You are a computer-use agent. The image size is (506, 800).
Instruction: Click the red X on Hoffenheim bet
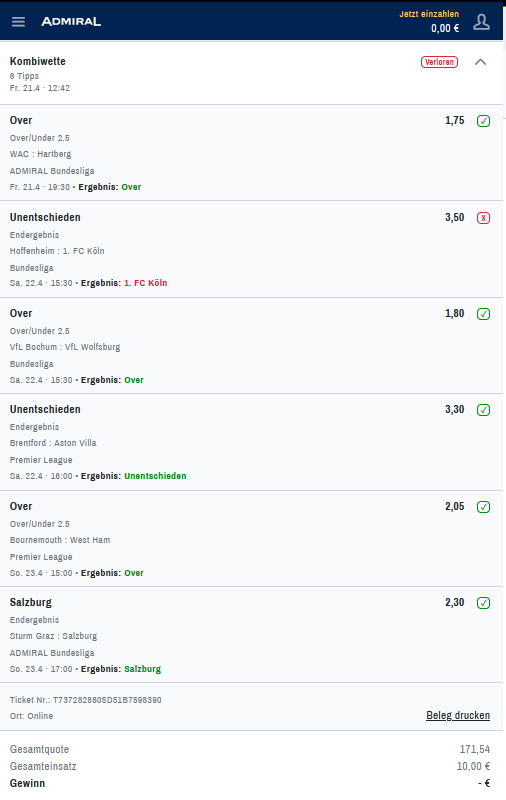[484, 218]
